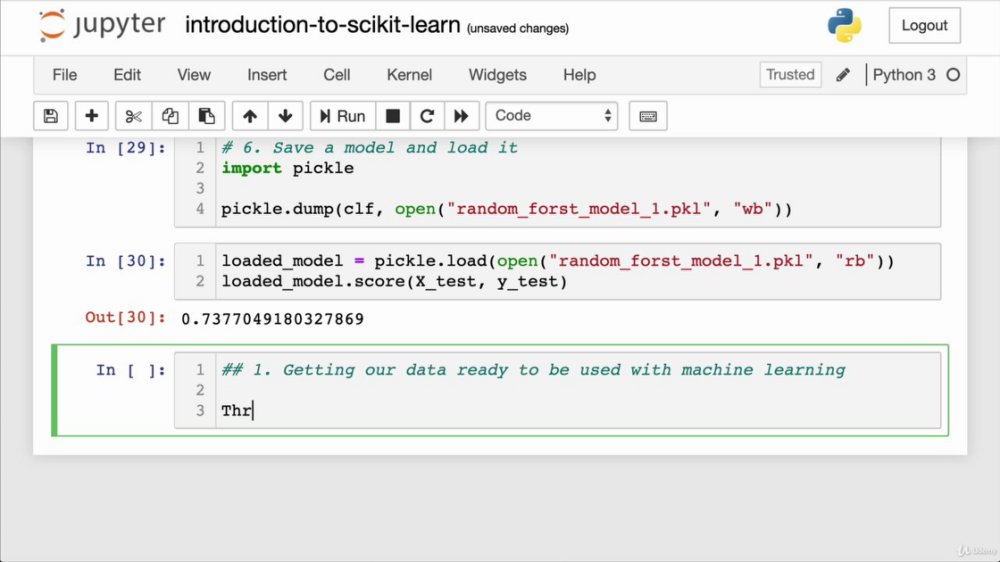Click the pencil edit mode indicator

point(842,75)
